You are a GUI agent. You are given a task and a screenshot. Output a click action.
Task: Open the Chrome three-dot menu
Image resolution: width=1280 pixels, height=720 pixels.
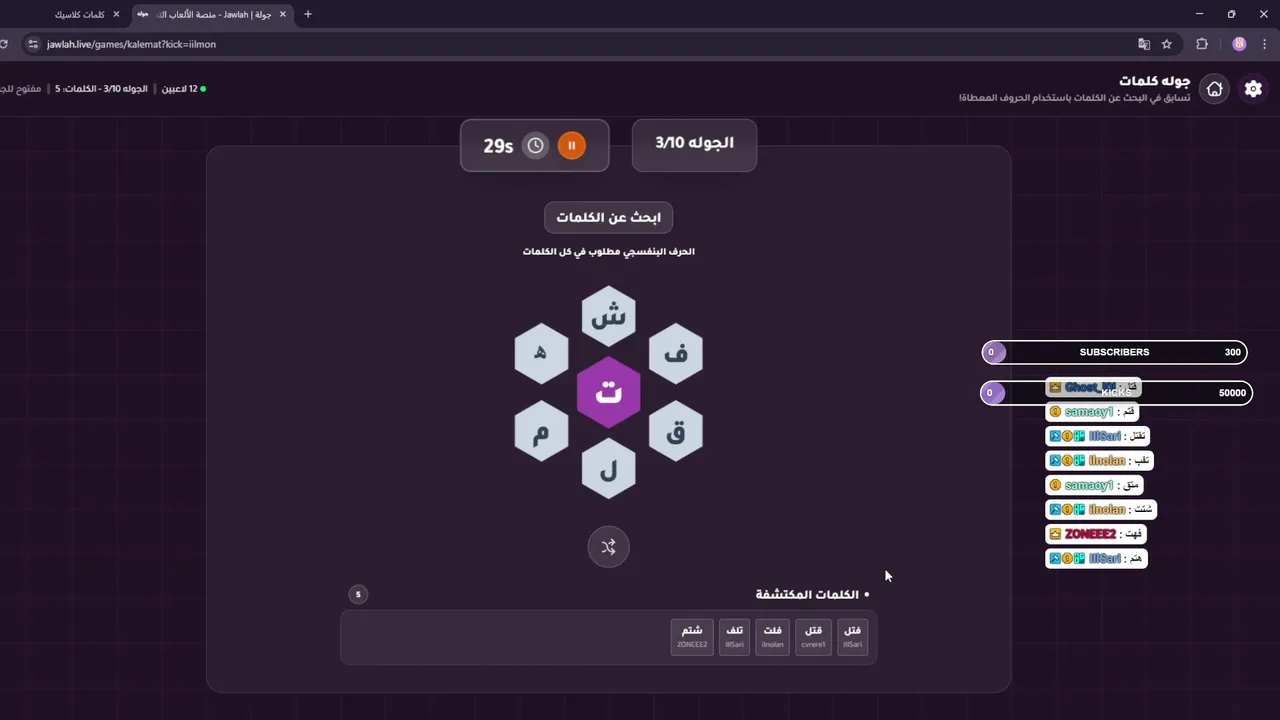1265,44
